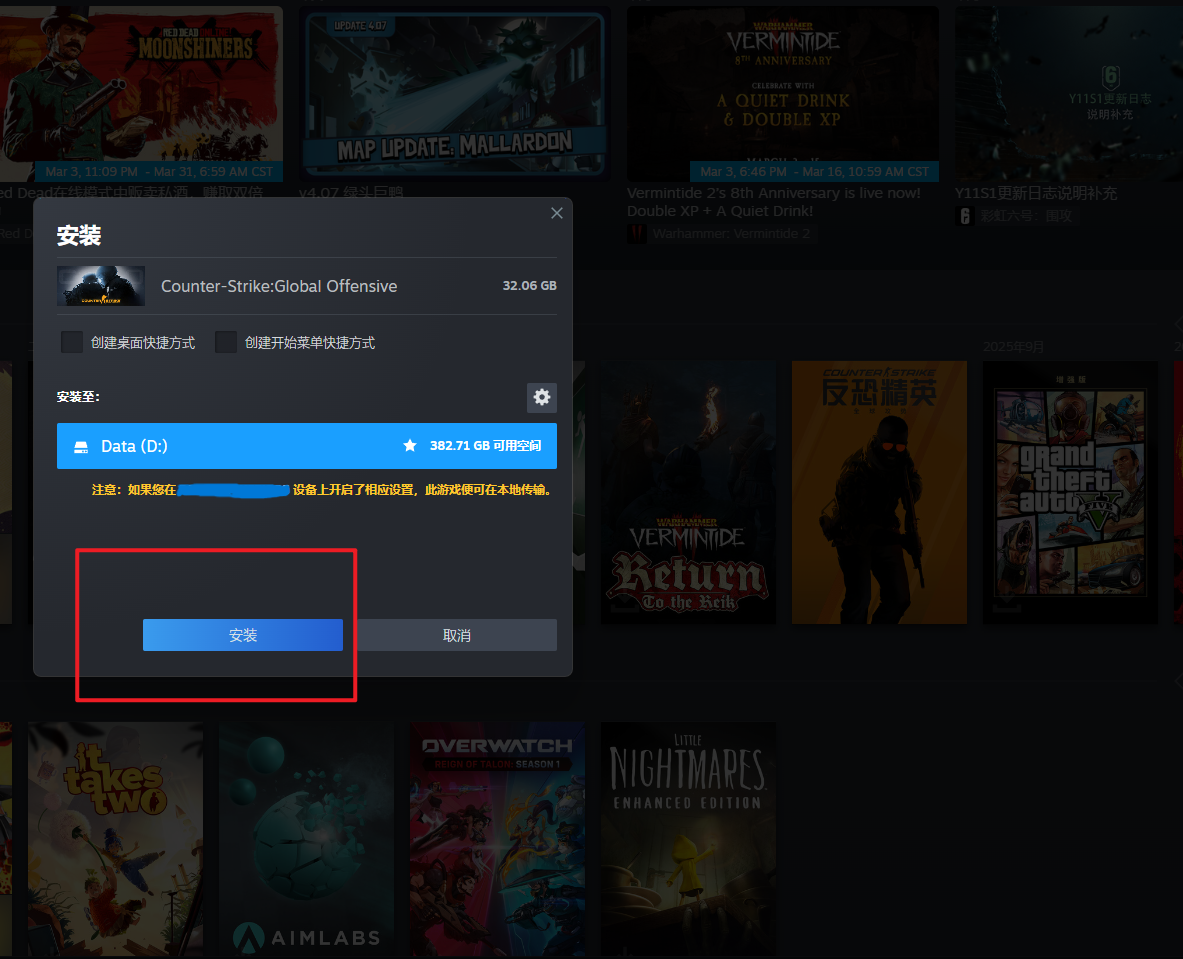
Task: Click the drive icon beside Data (D:)
Action: (x=81, y=446)
